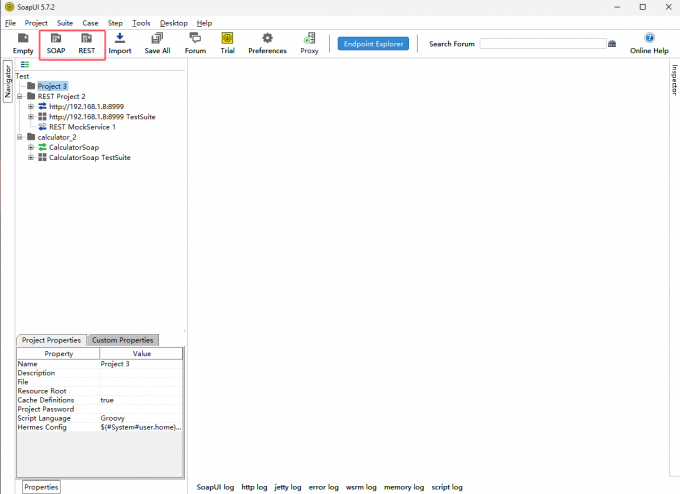
Task: Click the Hermes Config value cell
Action: tap(141, 427)
